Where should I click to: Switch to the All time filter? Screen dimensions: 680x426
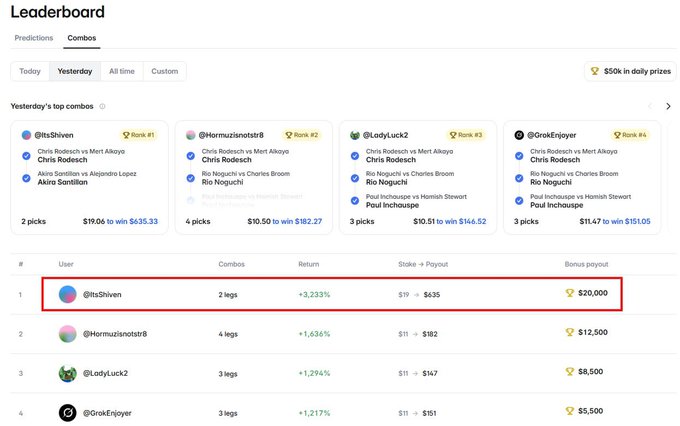click(122, 71)
